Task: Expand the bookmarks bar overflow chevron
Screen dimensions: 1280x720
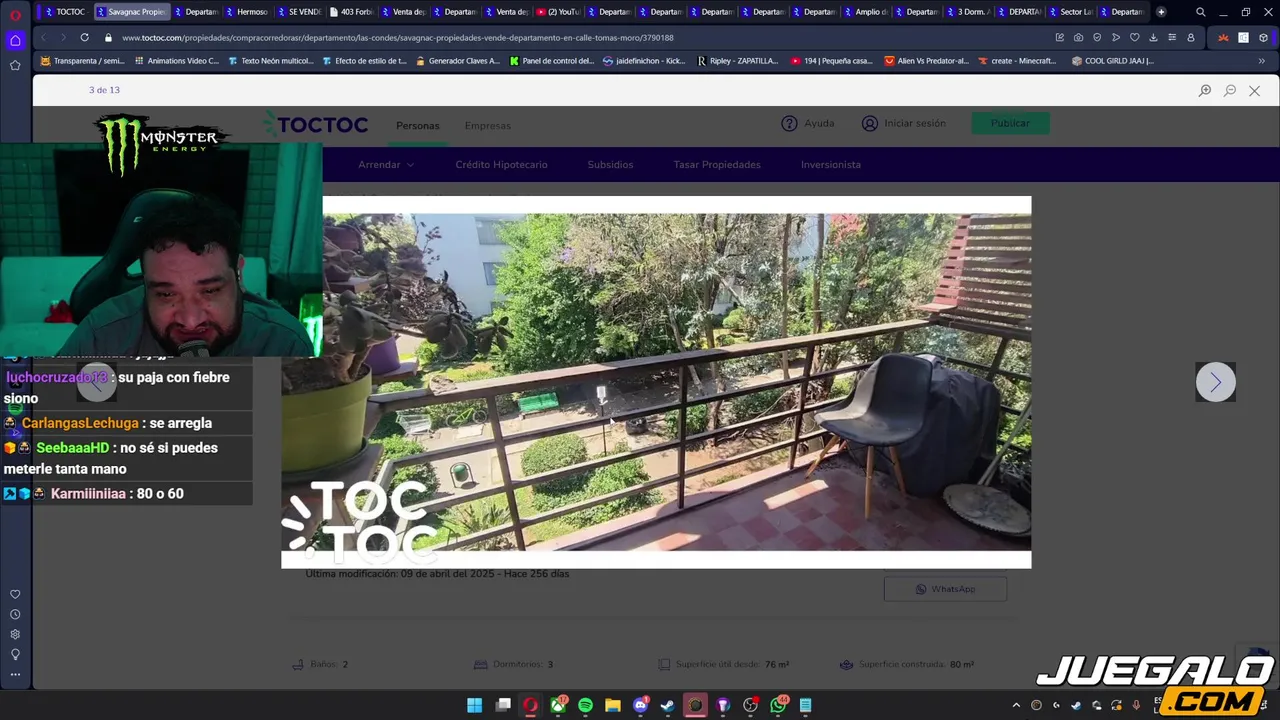Action: 1261,61
